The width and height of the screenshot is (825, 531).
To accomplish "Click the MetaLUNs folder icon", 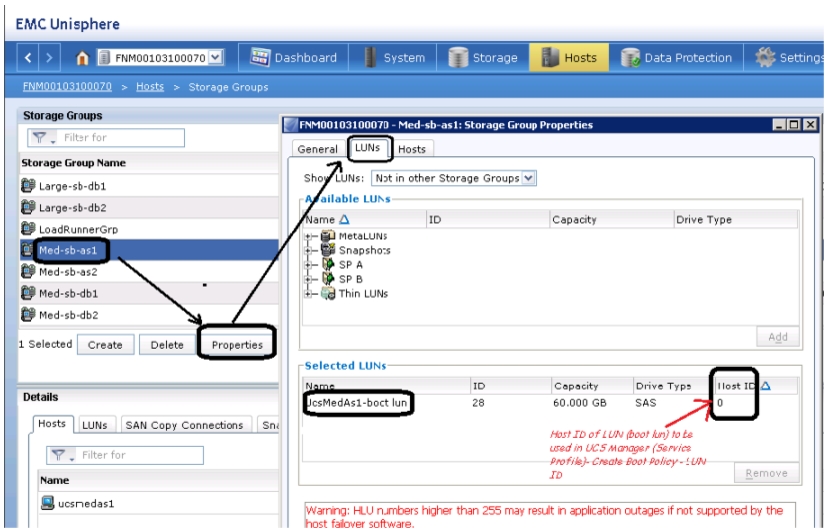I will pos(328,236).
